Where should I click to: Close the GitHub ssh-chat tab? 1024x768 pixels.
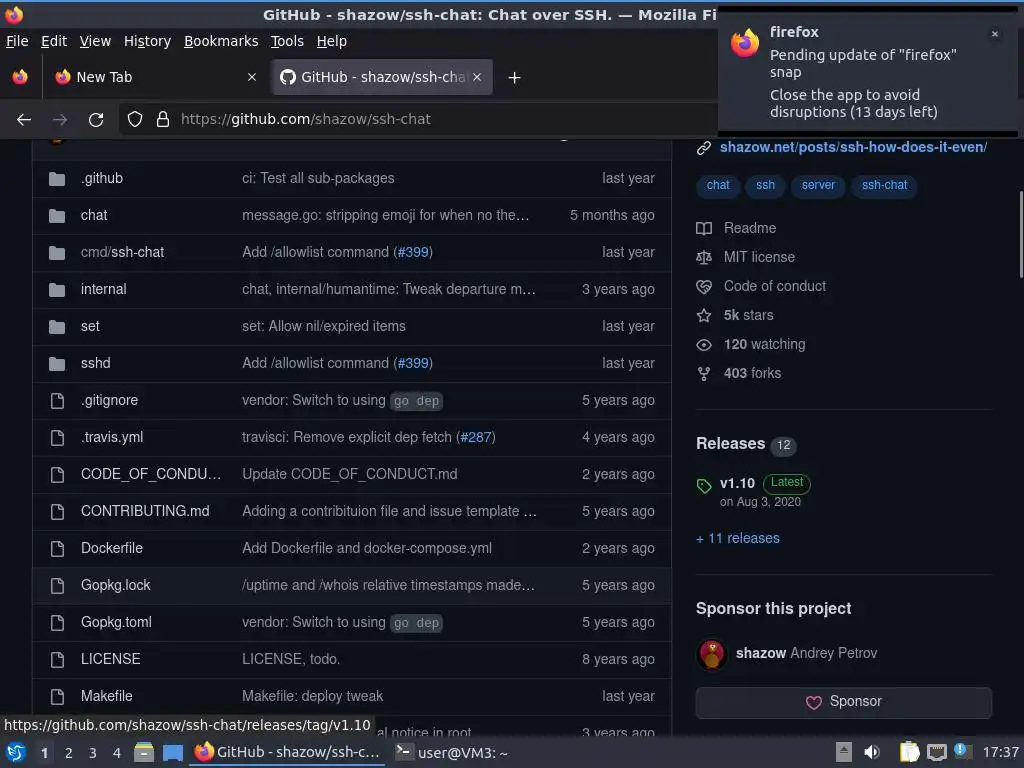tap(477, 77)
